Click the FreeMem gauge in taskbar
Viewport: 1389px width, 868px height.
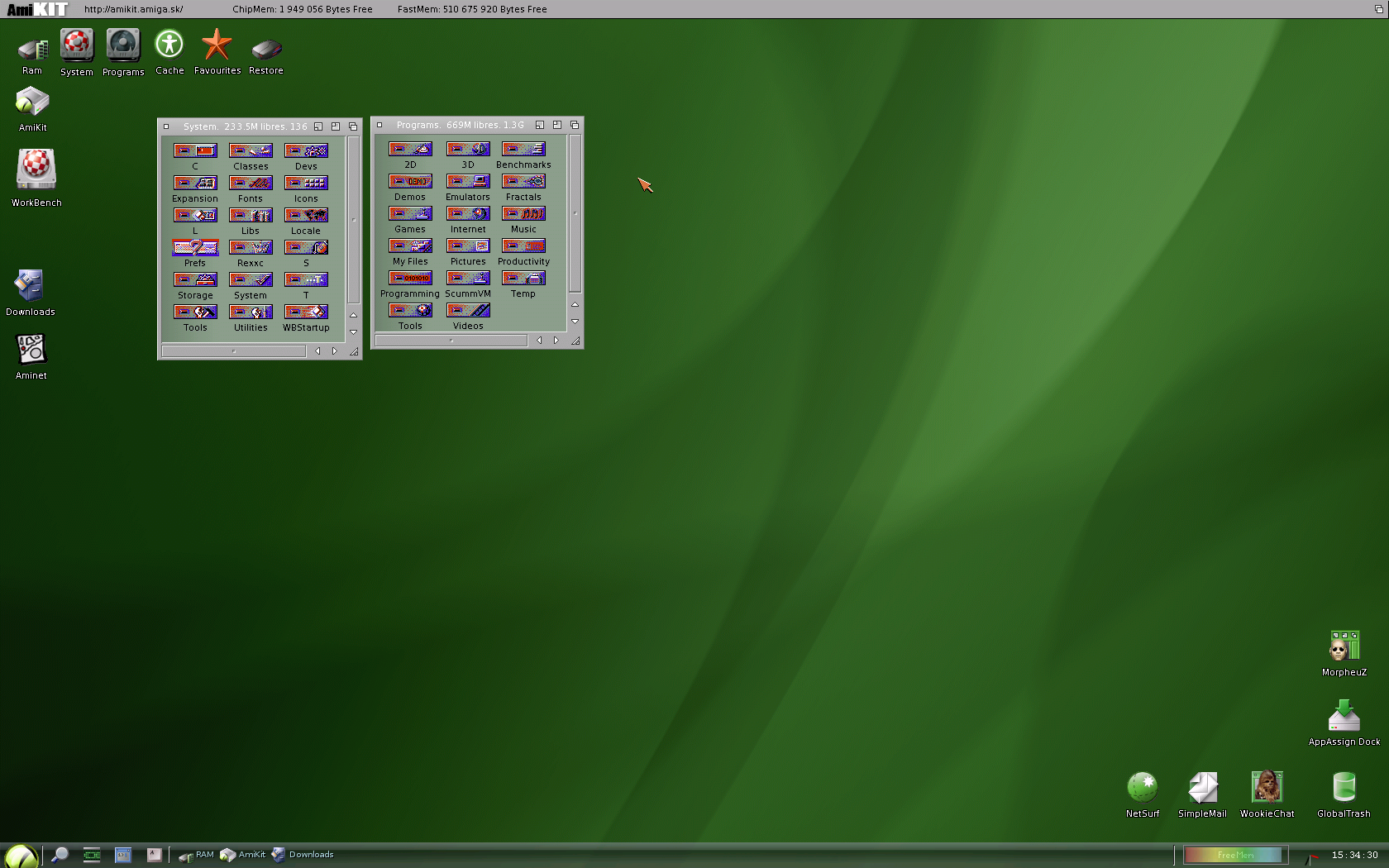pyautogui.click(x=1235, y=855)
